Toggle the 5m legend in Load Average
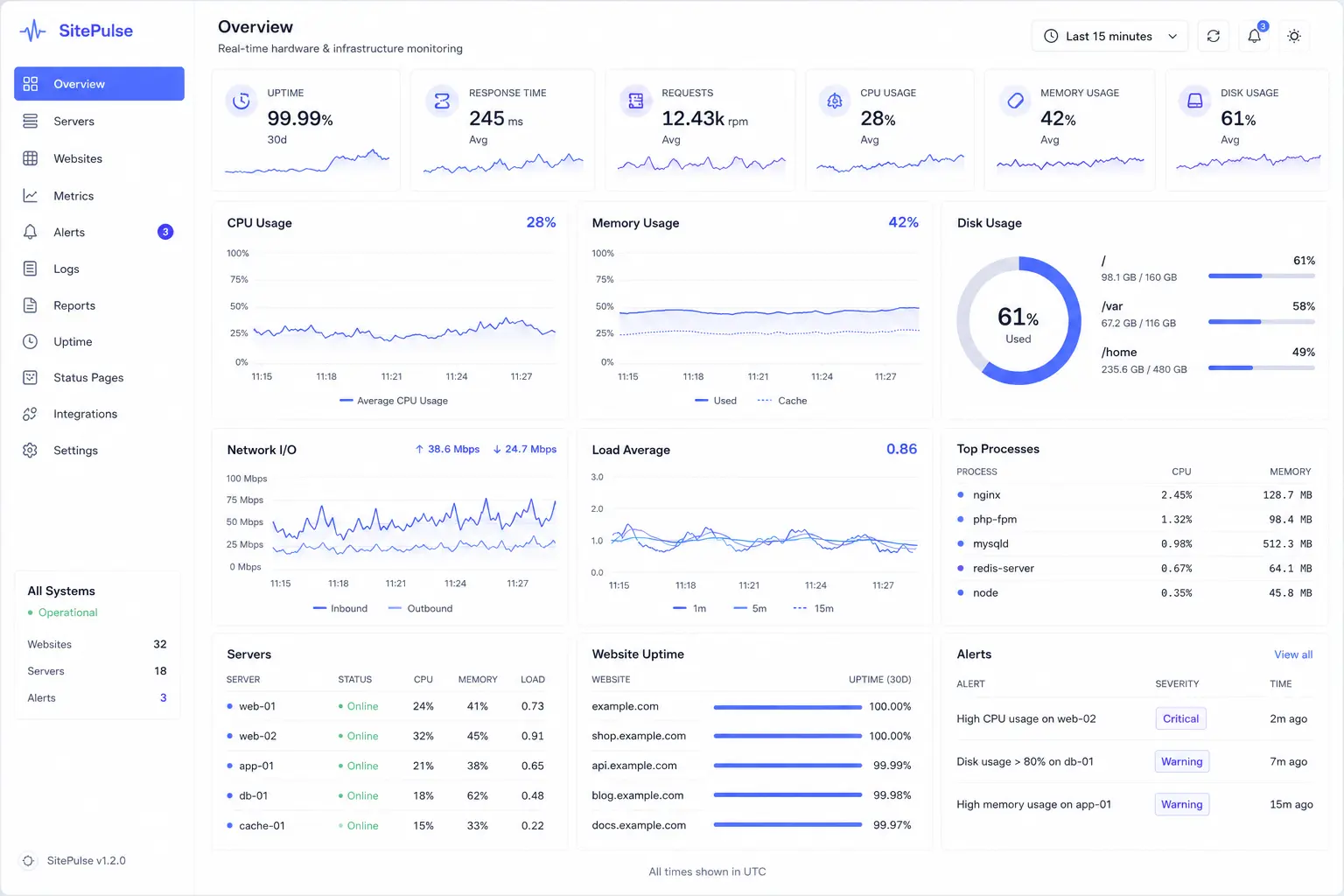 pyautogui.click(x=750, y=608)
